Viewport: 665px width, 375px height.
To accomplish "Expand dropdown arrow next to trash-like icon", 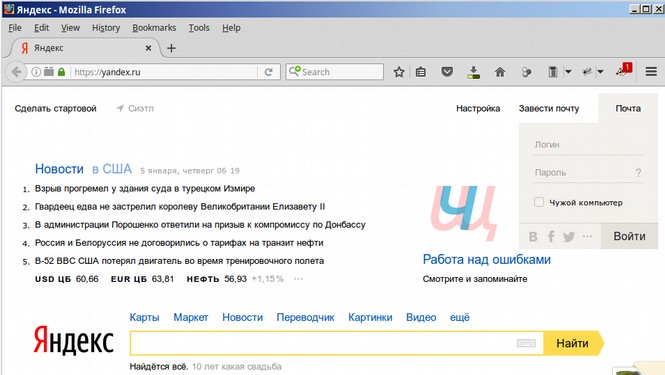I will pyautogui.click(x=568, y=72).
